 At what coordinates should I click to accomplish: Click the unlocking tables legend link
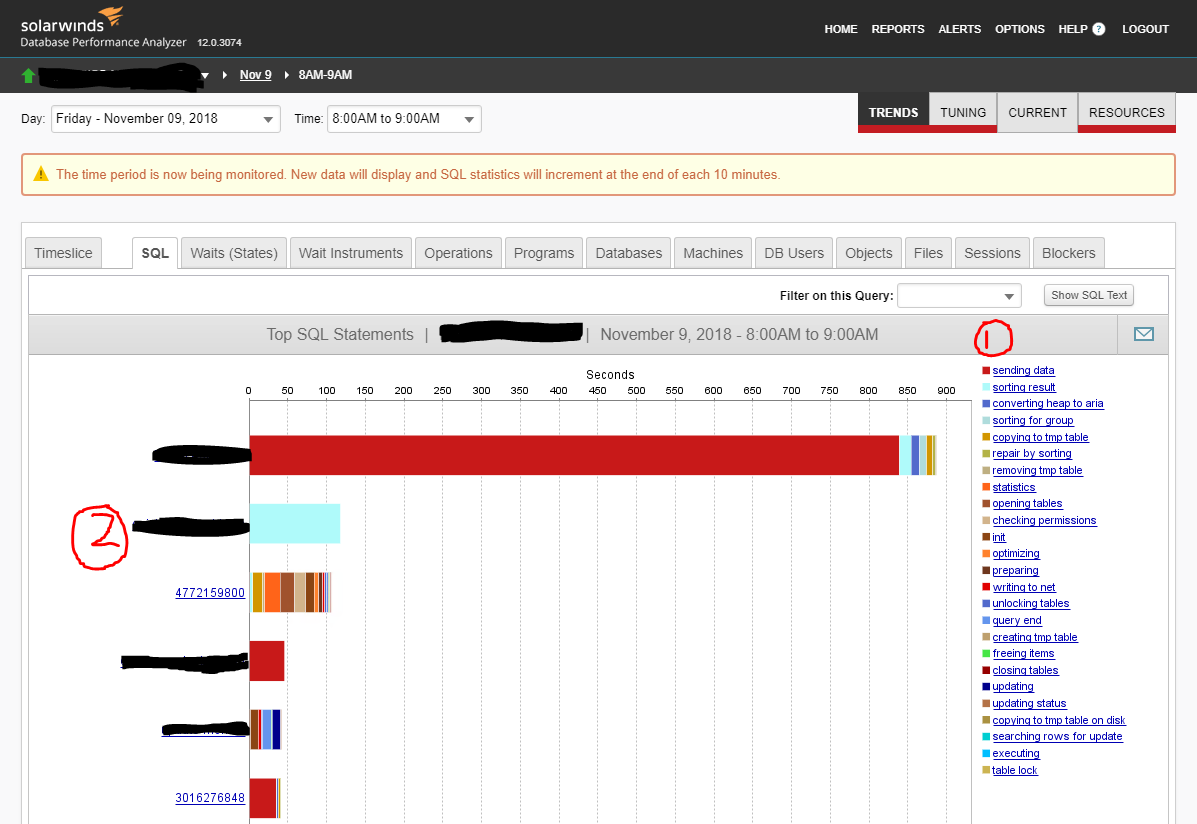tap(1031, 603)
